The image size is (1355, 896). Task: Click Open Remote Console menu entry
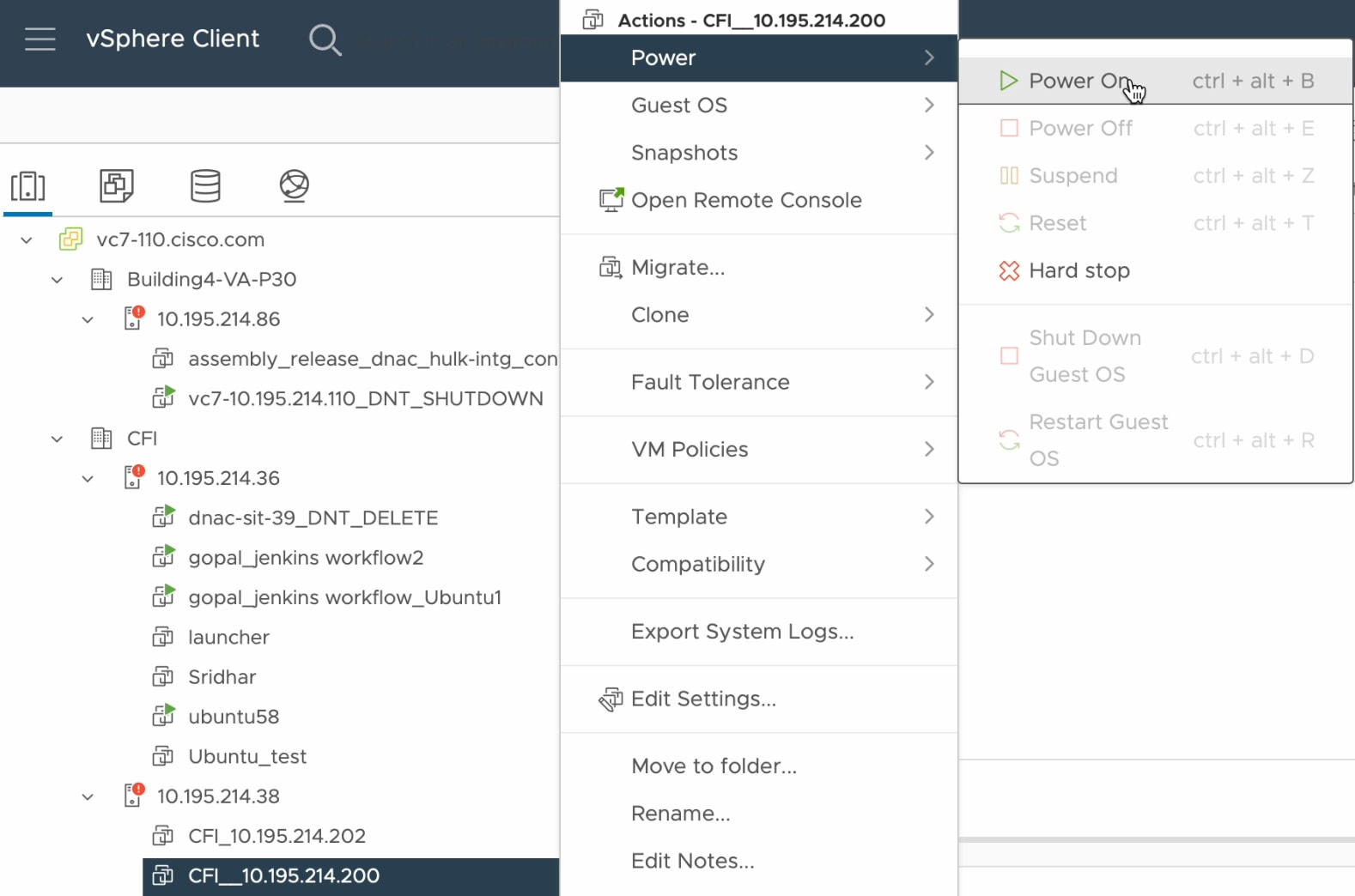(x=759, y=200)
